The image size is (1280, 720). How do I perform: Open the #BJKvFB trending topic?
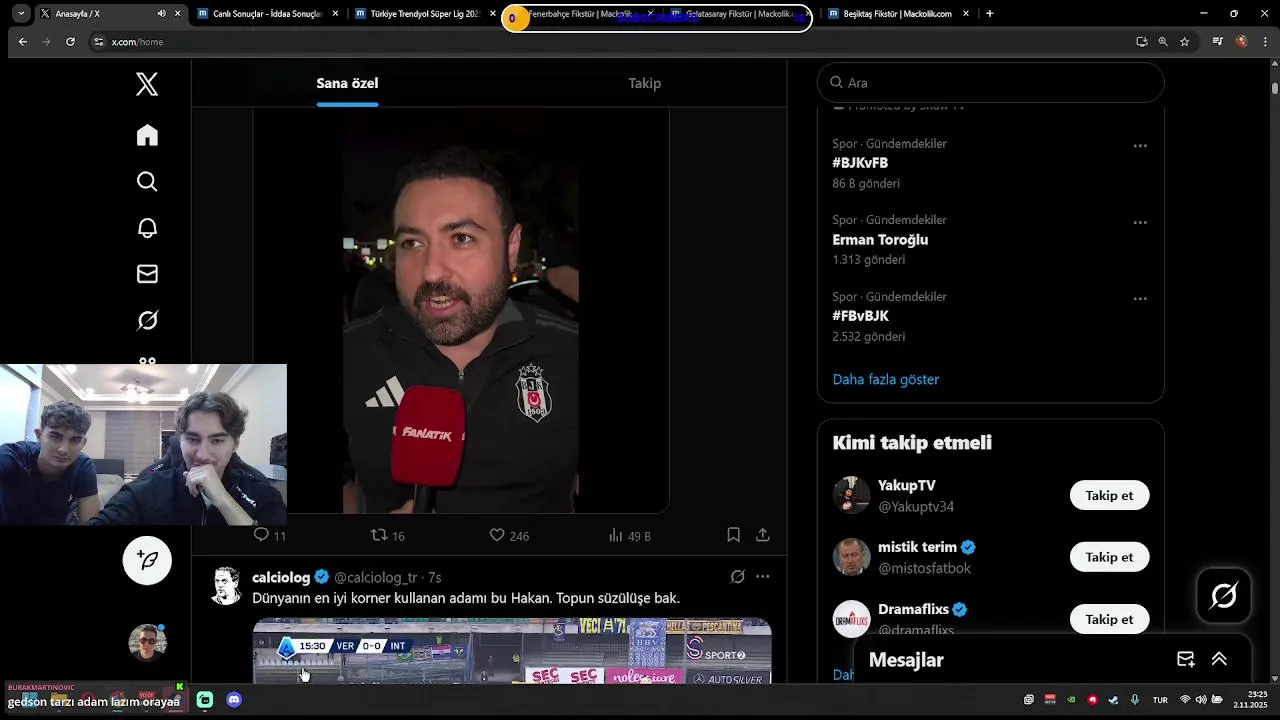coord(860,163)
